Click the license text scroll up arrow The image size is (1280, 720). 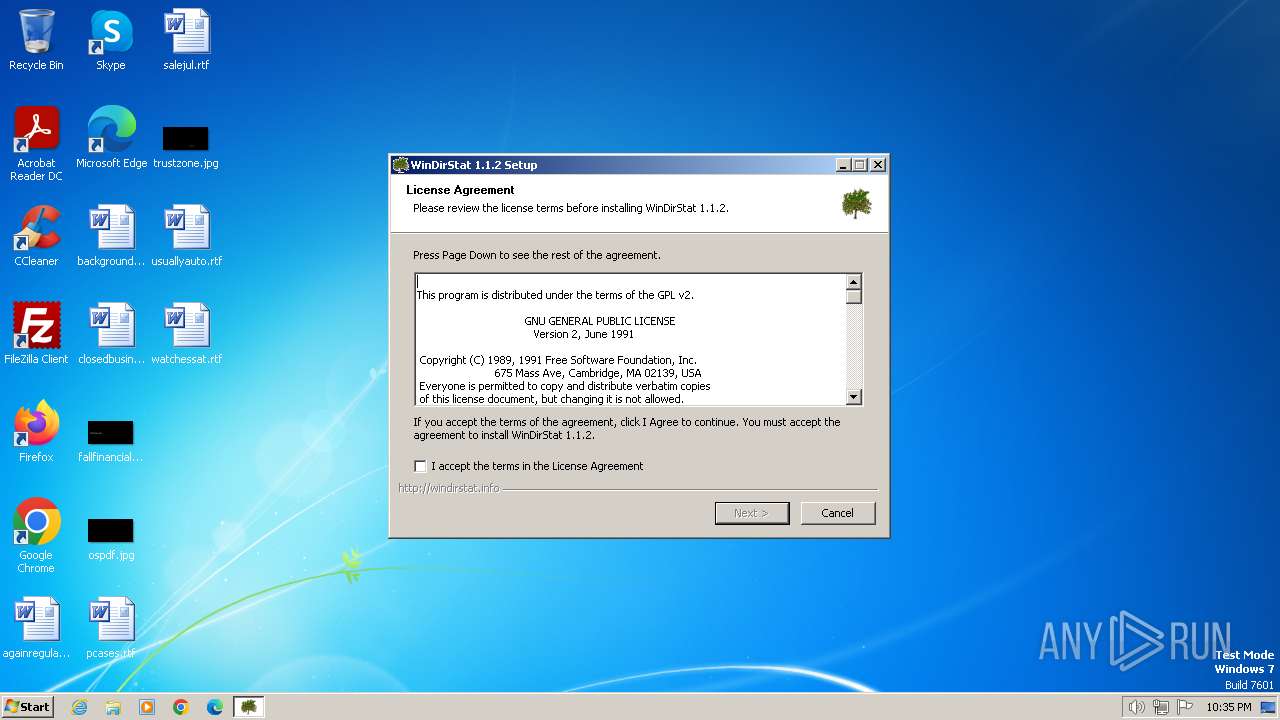tap(854, 282)
